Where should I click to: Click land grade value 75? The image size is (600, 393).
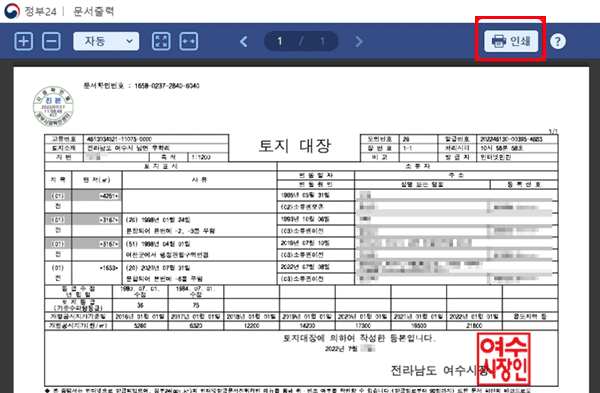(x=196, y=305)
